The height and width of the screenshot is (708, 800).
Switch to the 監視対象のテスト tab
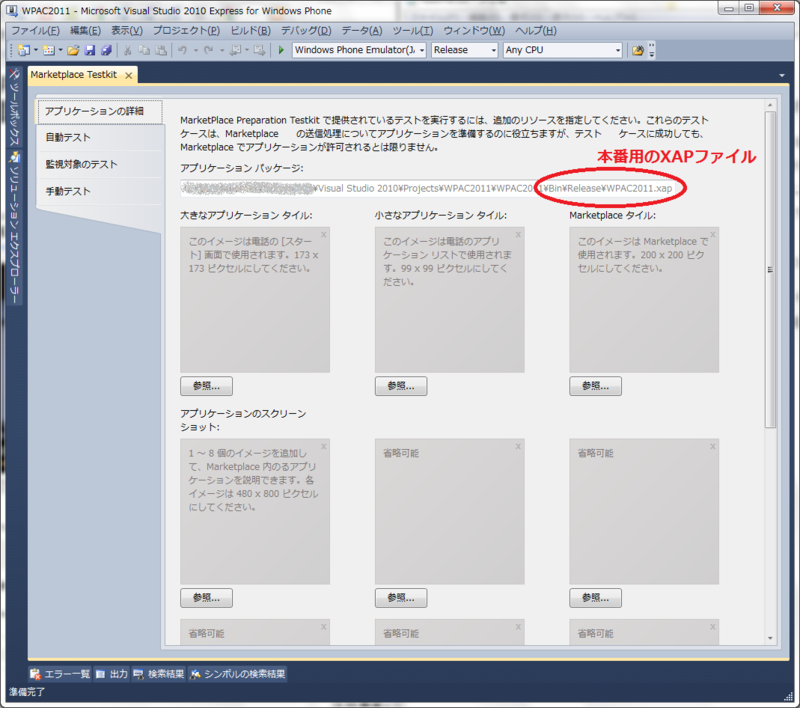pos(100,165)
